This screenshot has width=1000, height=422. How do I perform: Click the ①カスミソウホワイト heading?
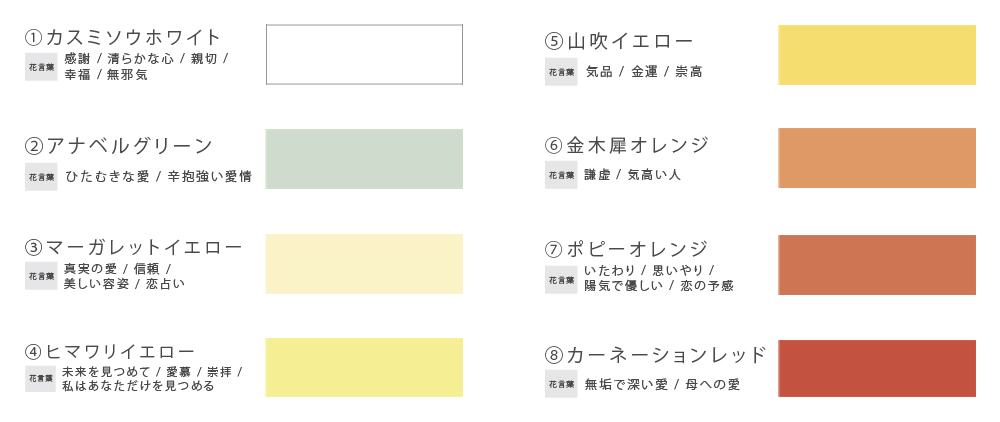[x=122, y=37]
